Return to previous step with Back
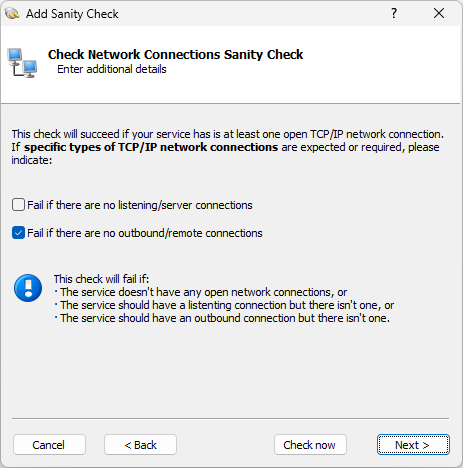 [140, 445]
